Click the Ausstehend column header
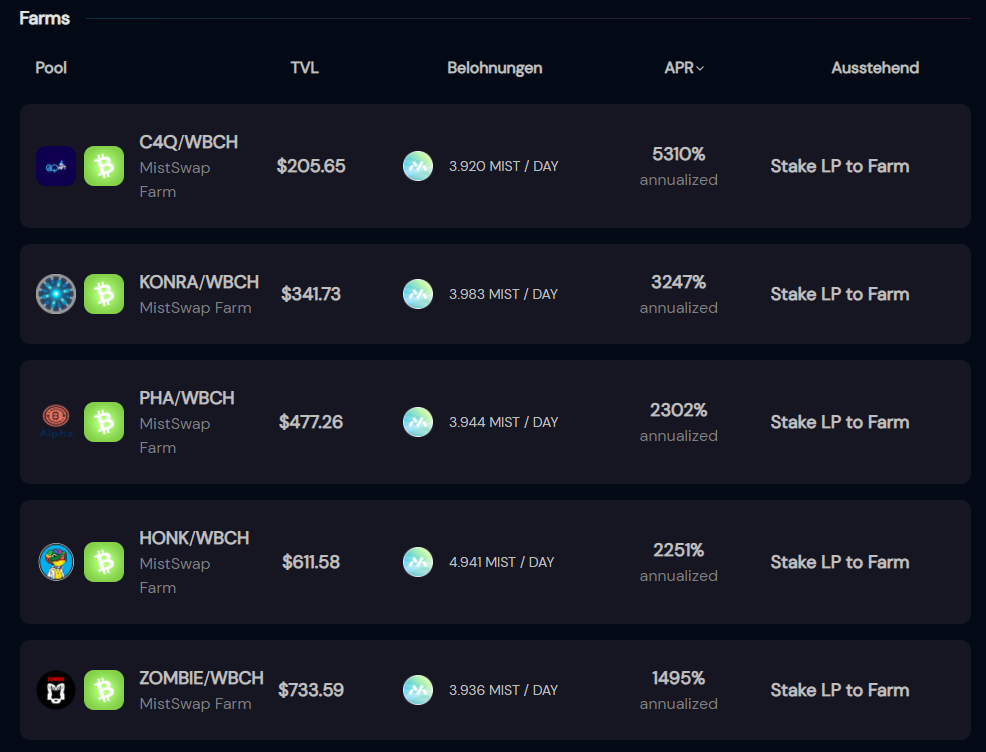 875,68
